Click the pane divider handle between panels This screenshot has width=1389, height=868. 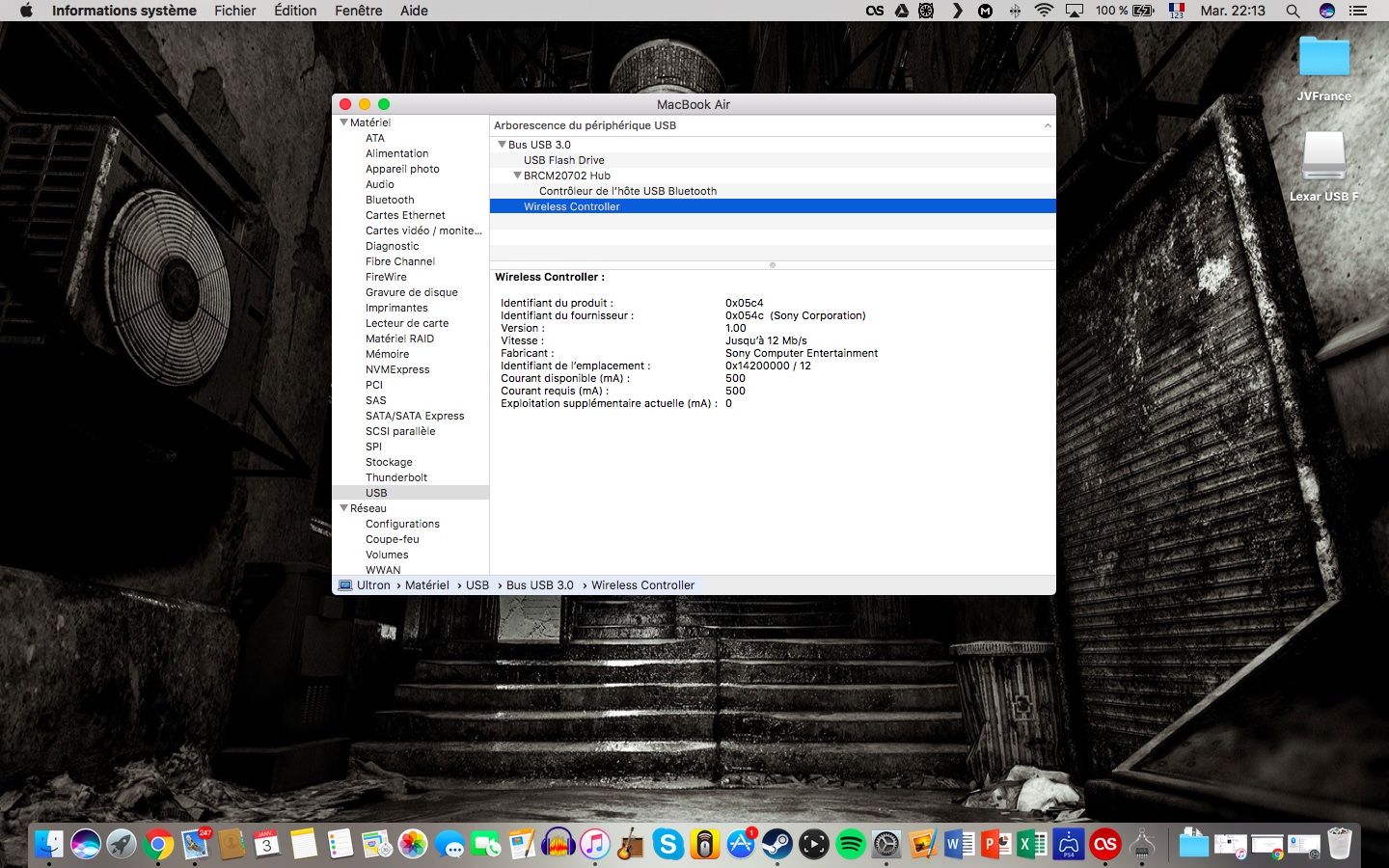pyautogui.click(x=772, y=265)
